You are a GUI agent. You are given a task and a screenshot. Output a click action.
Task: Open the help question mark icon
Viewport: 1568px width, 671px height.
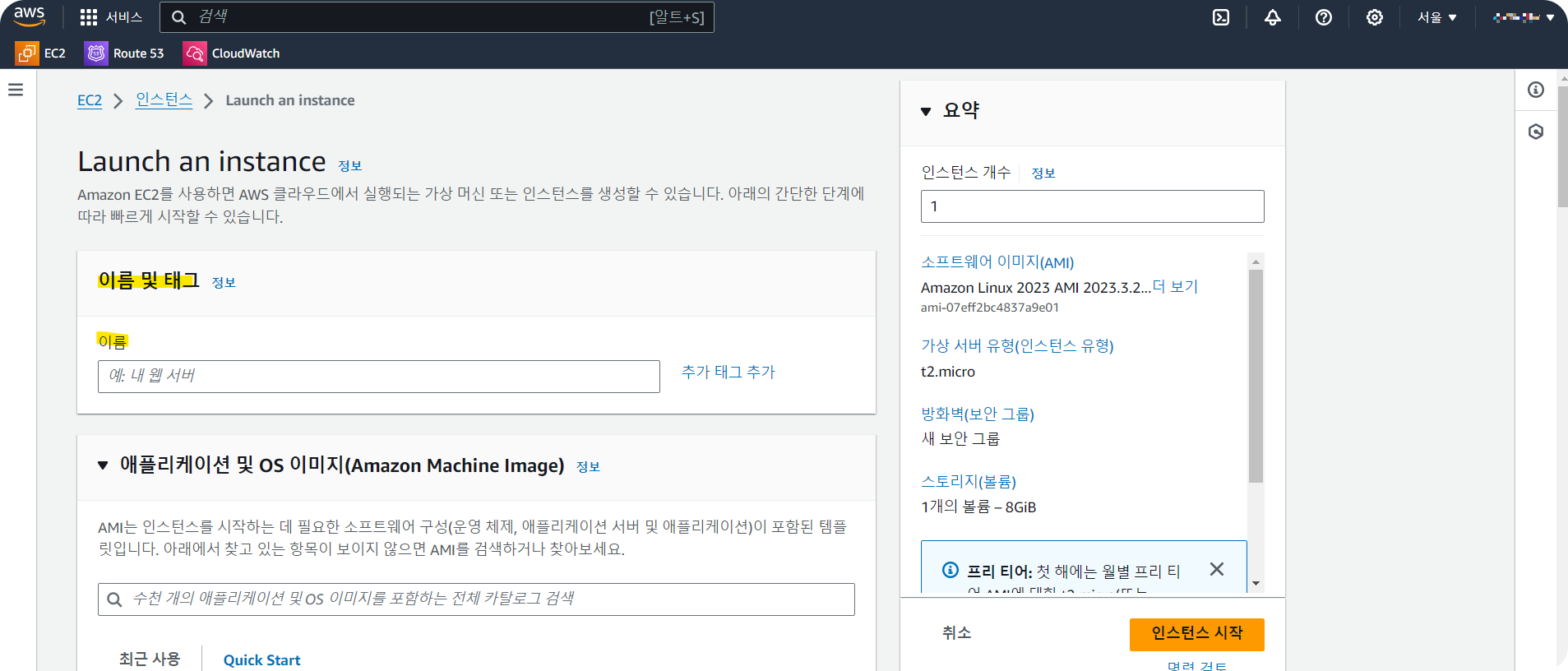coord(1324,17)
